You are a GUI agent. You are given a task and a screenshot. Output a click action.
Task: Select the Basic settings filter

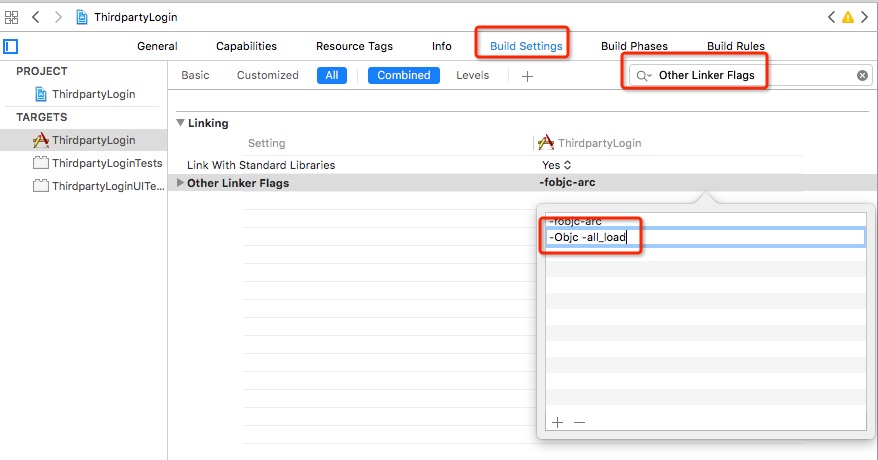[195, 76]
